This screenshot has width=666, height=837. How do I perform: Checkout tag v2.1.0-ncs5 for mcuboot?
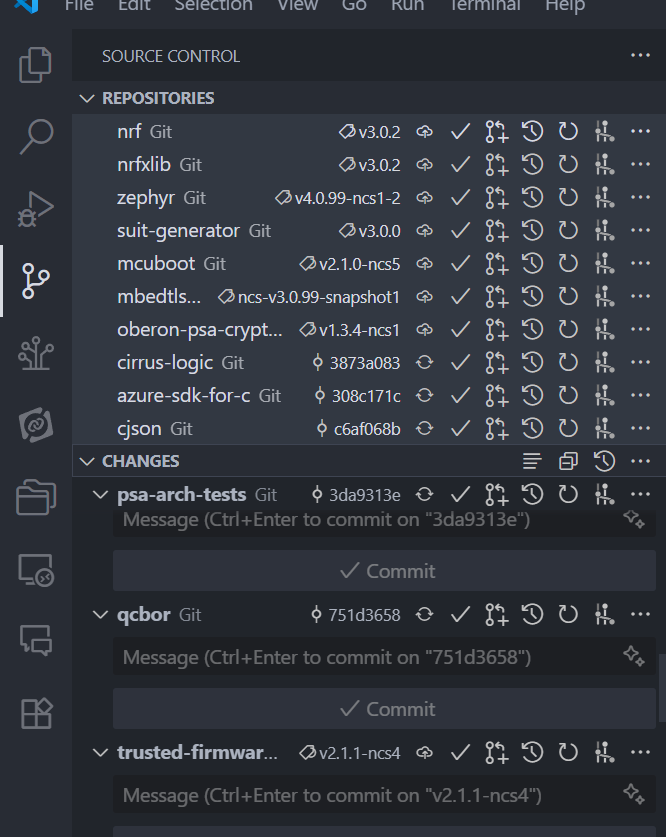point(350,264)
